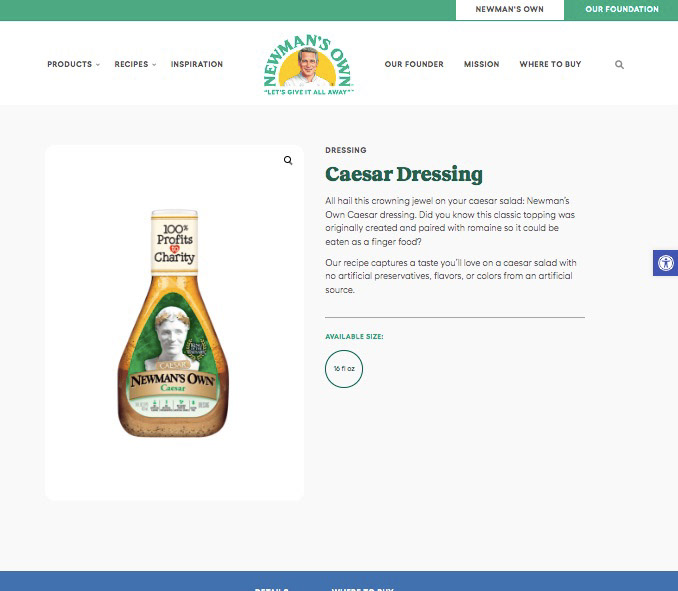Open the Recipes menu item
678x591 pixels.
pyautogui.click(x=131, y=64)
